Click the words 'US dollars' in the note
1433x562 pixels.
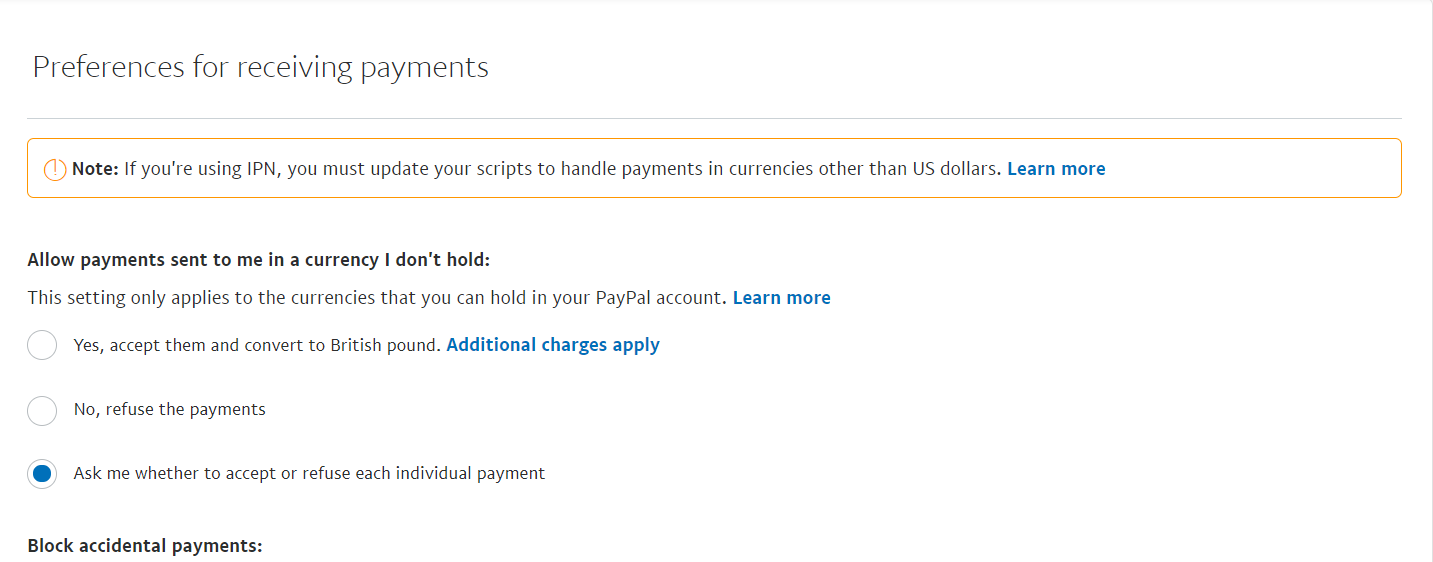pyautogui.click(x=957, y=169)
